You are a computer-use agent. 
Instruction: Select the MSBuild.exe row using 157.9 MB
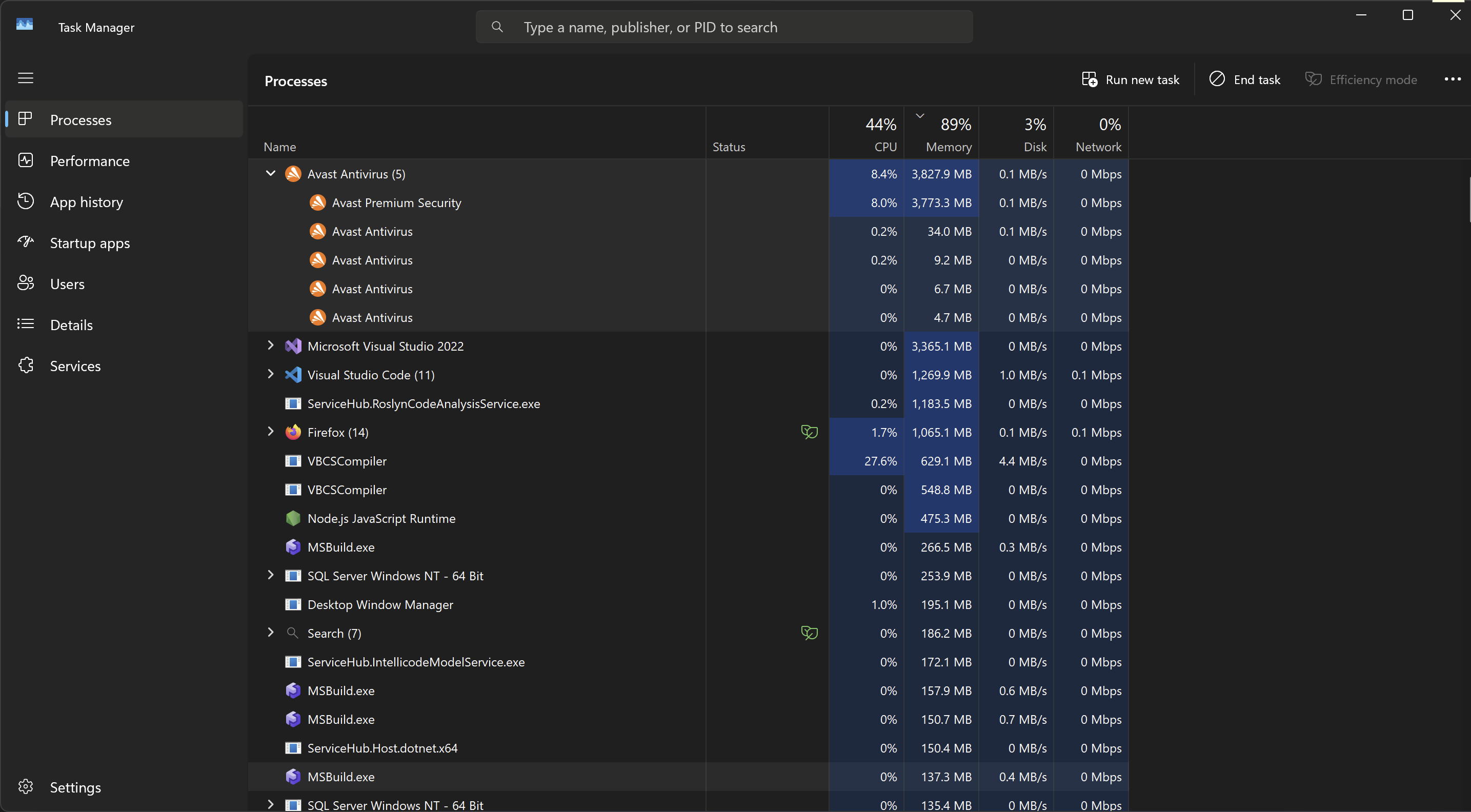point(688,691)
